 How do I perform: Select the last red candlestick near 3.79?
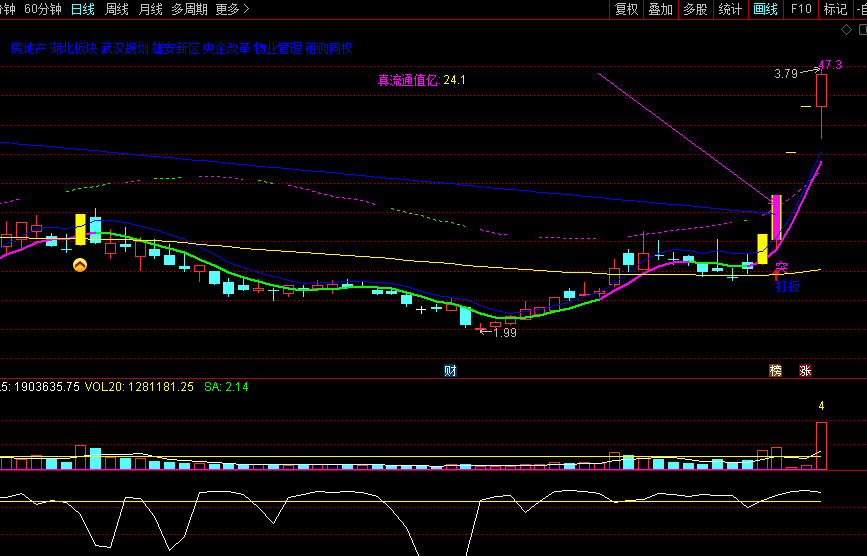tap(822, 90)
